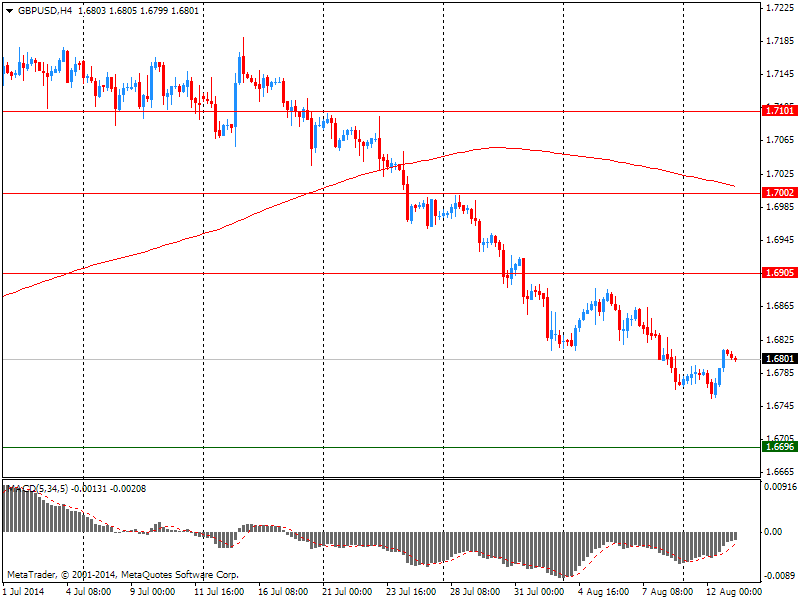Click the 1.6945 price scale value
Image resolution: width=800 pixels, height=600 pixels.
coord(781,240)
